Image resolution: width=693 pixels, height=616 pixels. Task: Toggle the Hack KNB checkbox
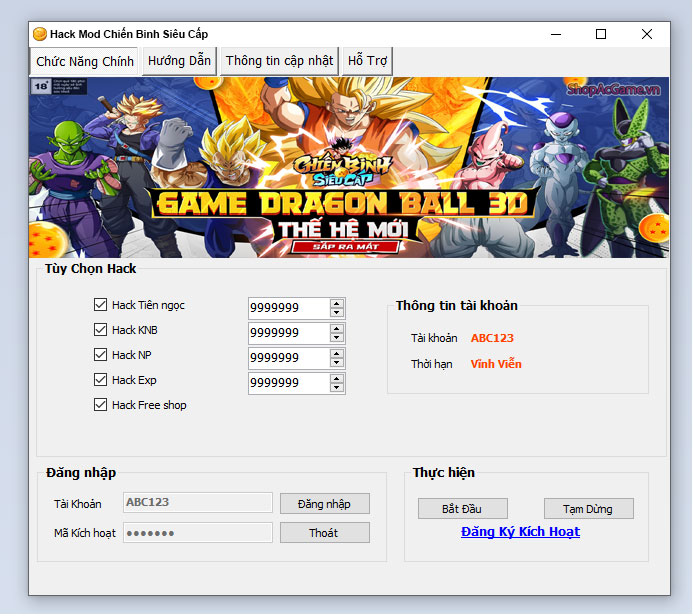100,330
